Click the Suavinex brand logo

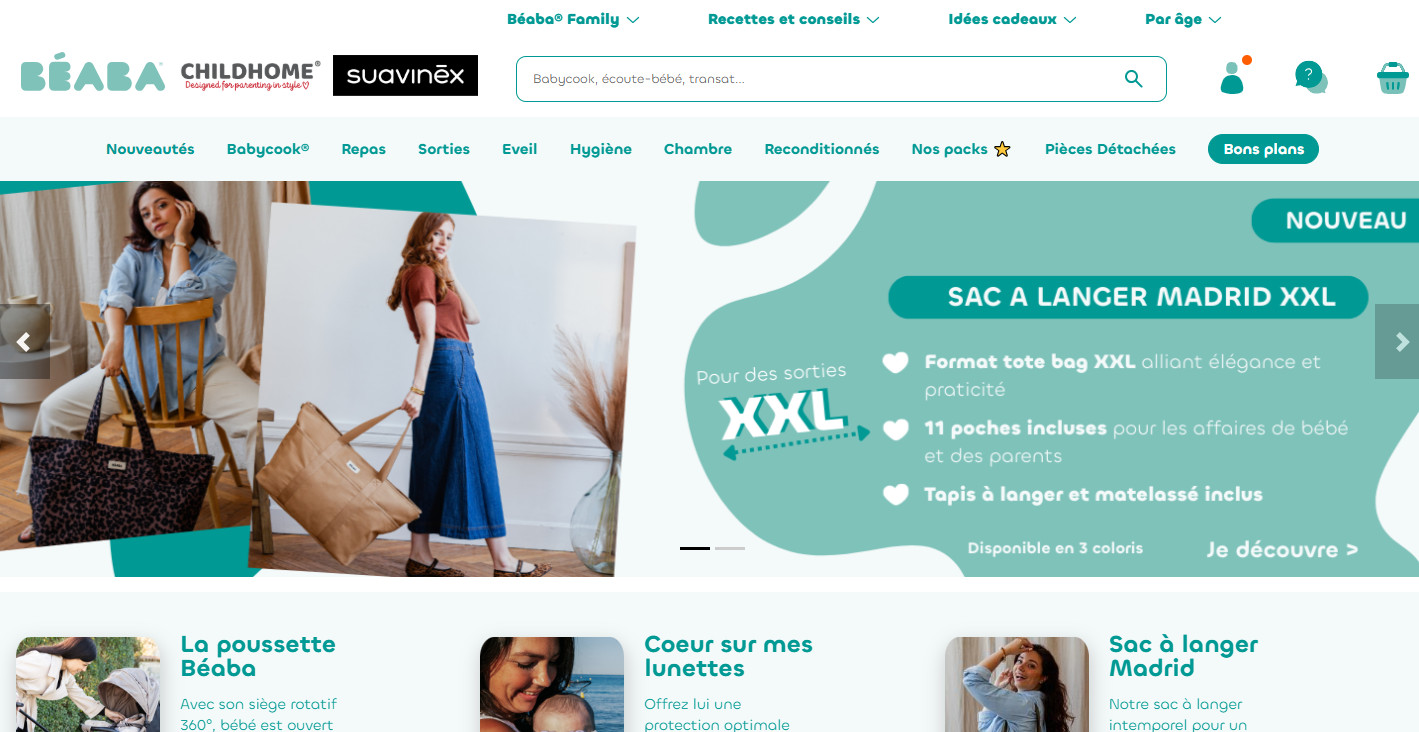405,76
